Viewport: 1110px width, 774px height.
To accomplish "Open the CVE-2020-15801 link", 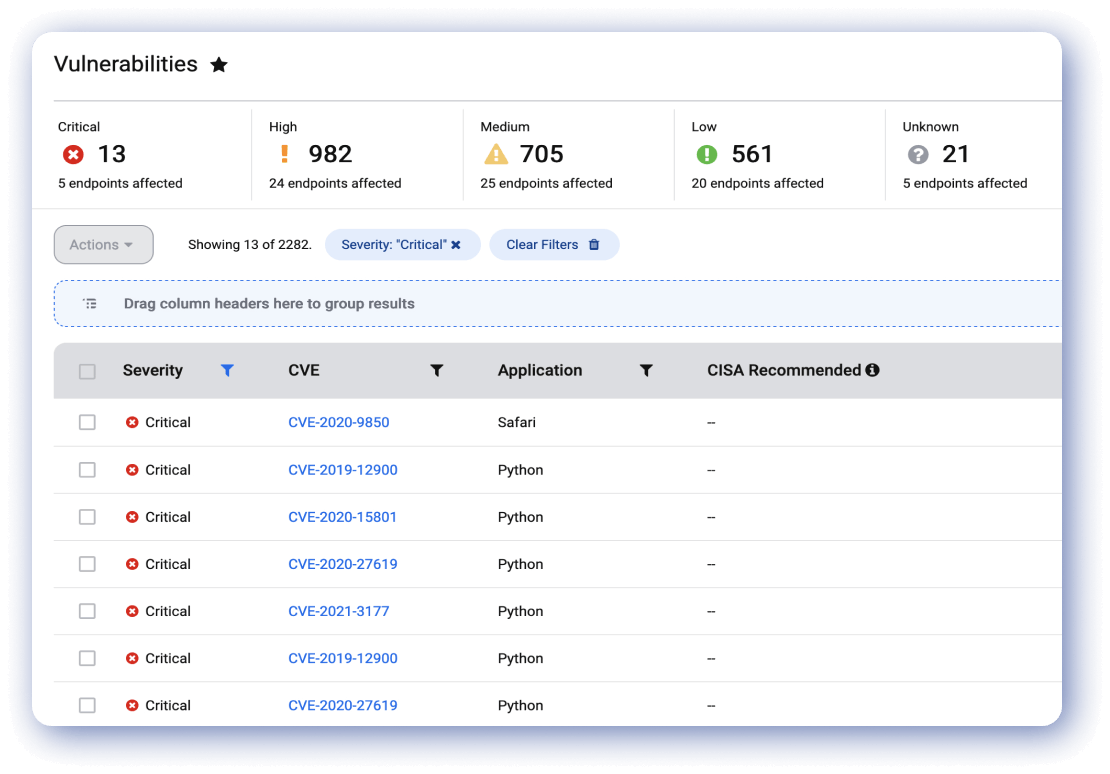I will click(x=342, y=518).
